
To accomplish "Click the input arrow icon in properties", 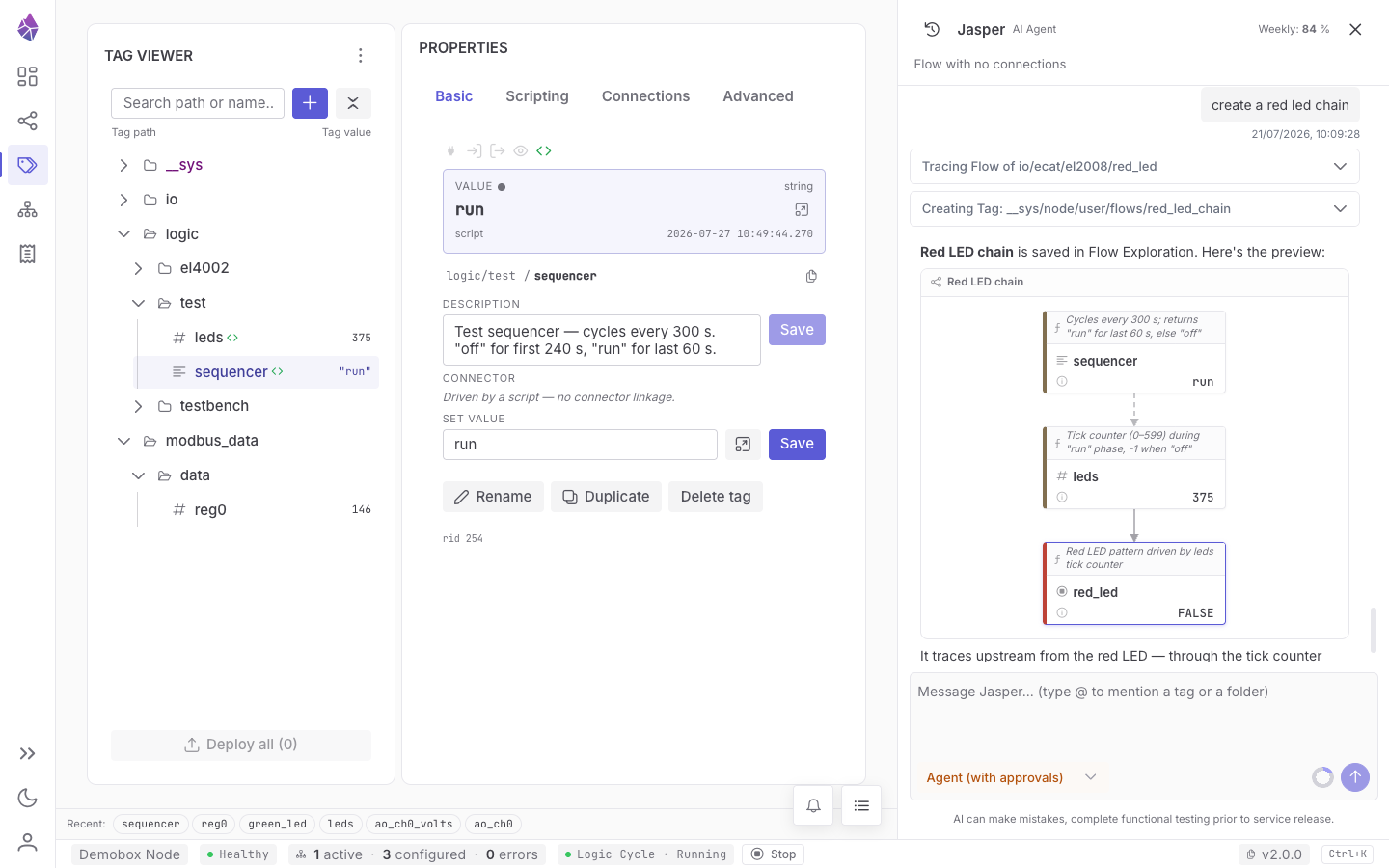I will coord(474,150).
